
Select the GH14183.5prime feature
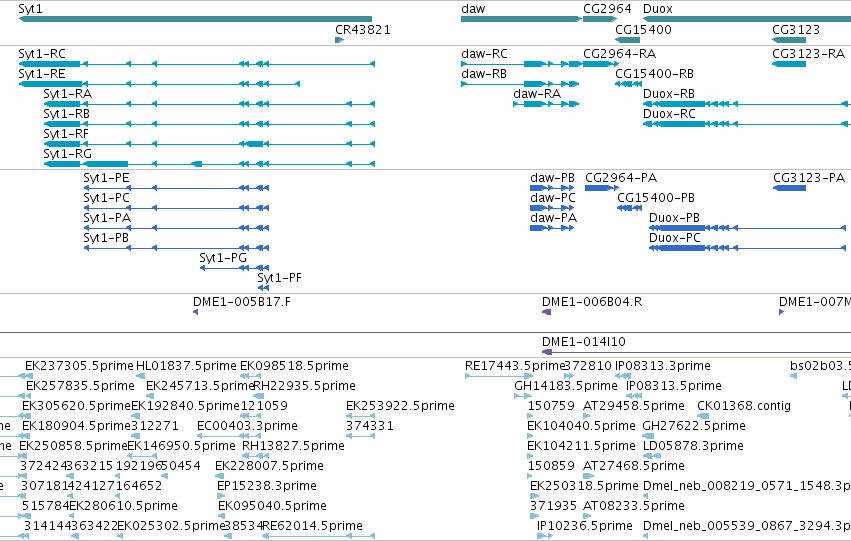pyautogui.click(x=523, y=396)
